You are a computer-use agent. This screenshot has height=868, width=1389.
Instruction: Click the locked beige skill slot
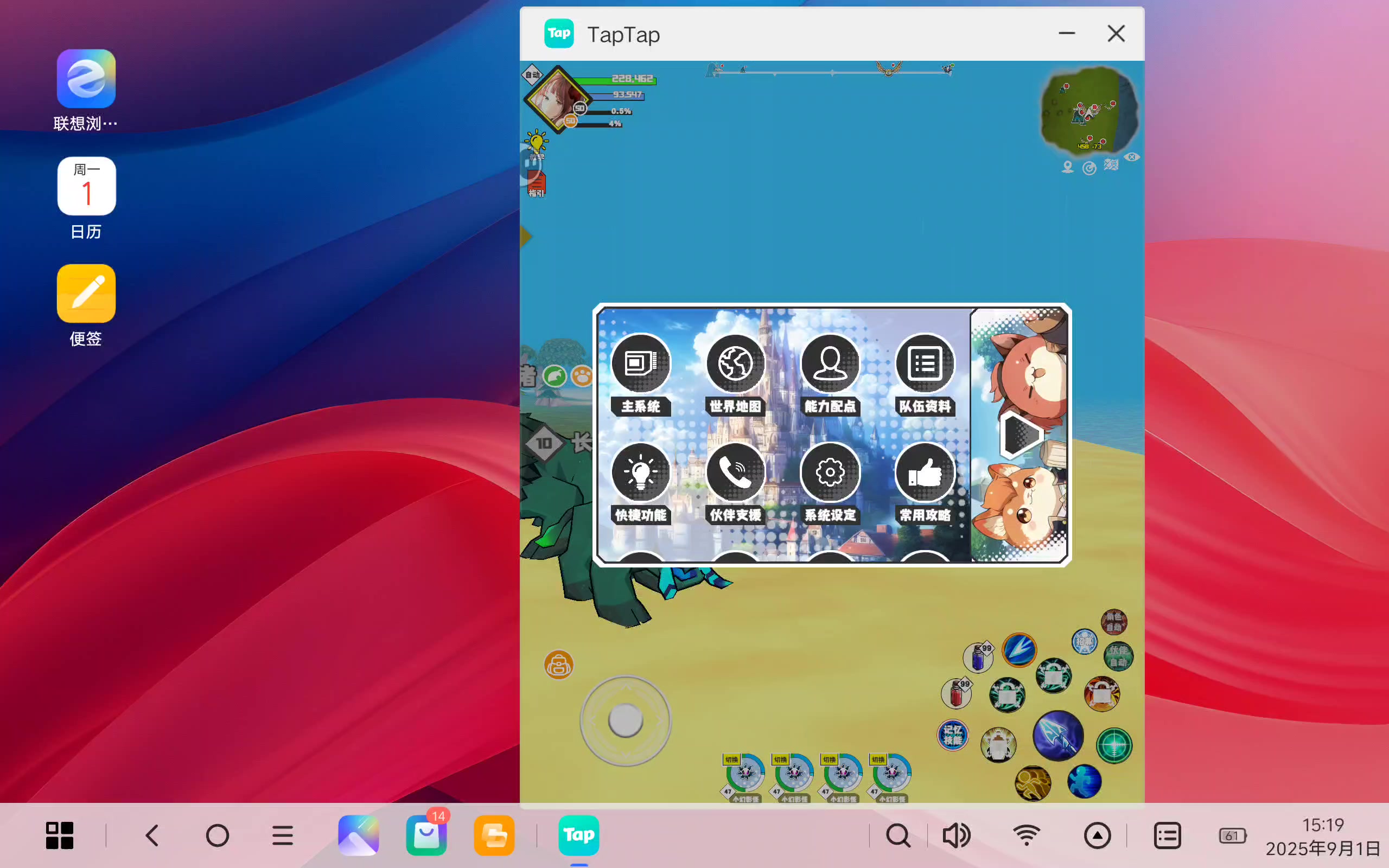[998, 745]
